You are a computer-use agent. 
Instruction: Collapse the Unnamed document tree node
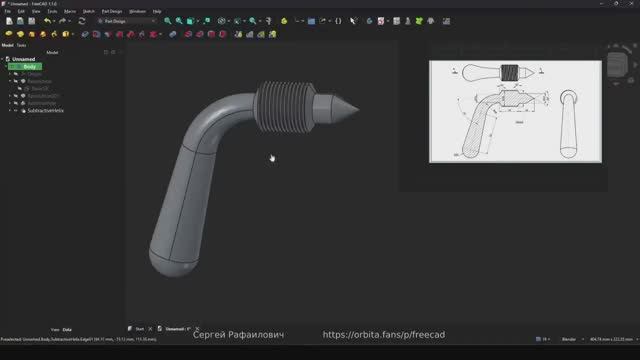pyautogui.click(x=2, y=59)
